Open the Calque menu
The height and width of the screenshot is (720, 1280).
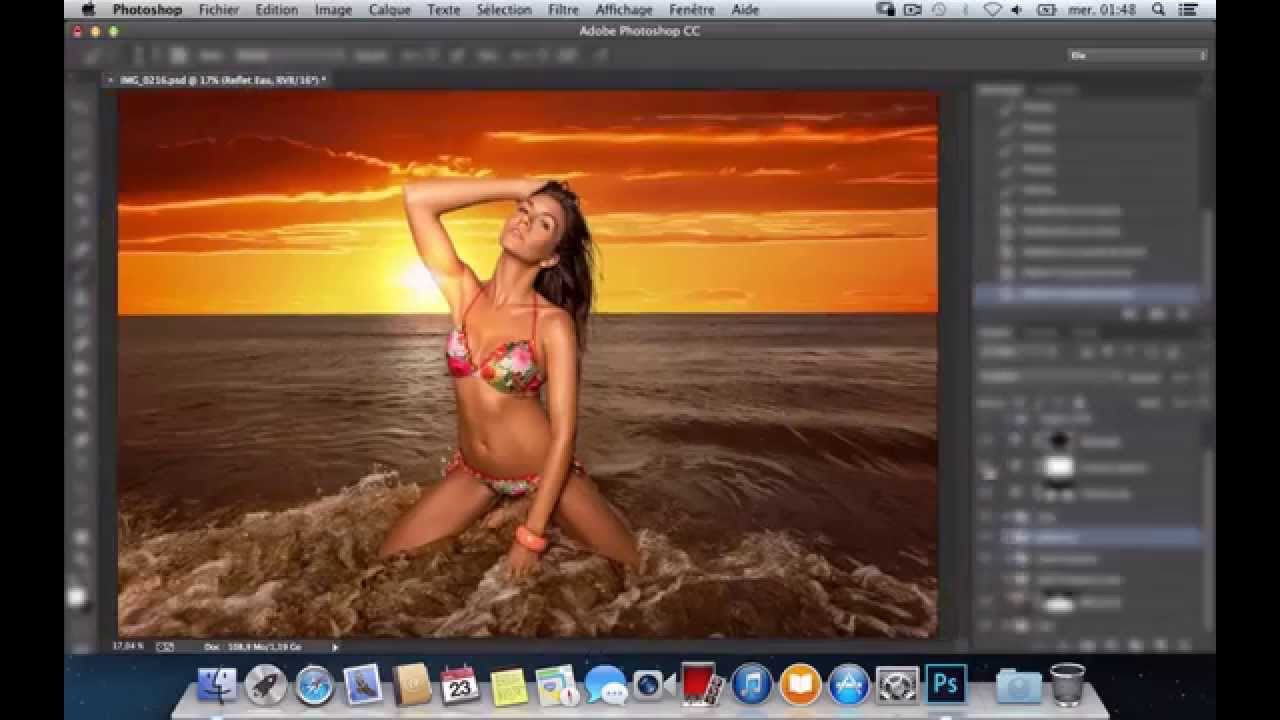pyautogui.click(x=390, y=10)
